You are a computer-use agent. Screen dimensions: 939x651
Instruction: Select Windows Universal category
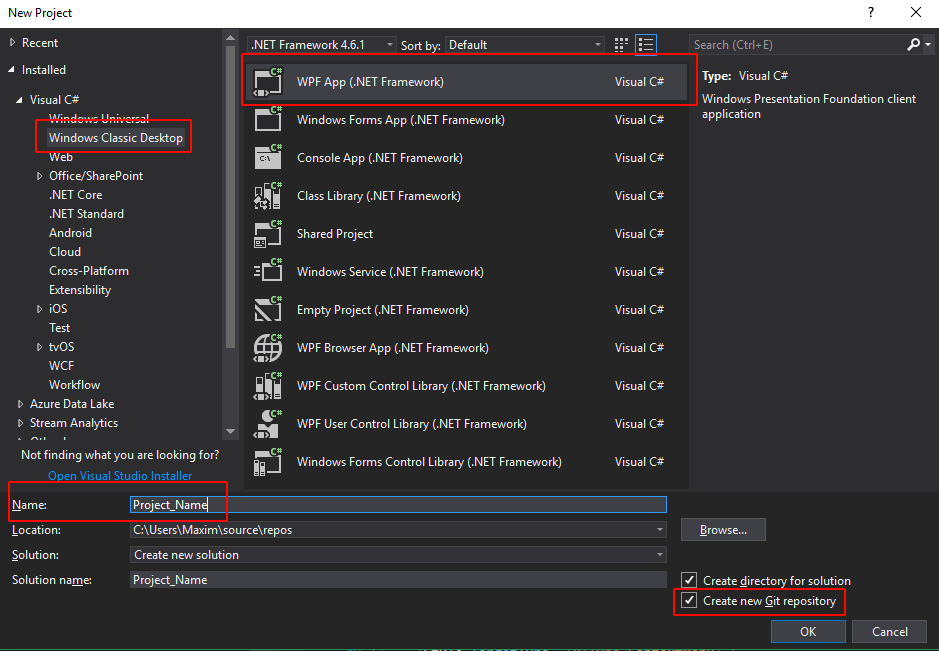99,119
